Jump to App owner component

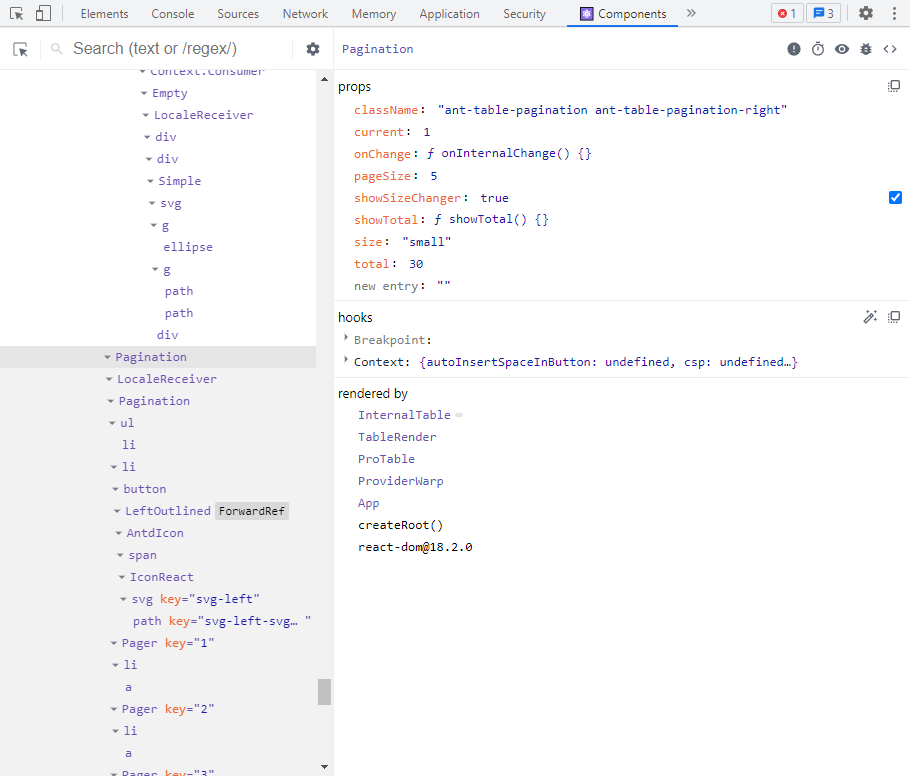[x=369, y=503]
